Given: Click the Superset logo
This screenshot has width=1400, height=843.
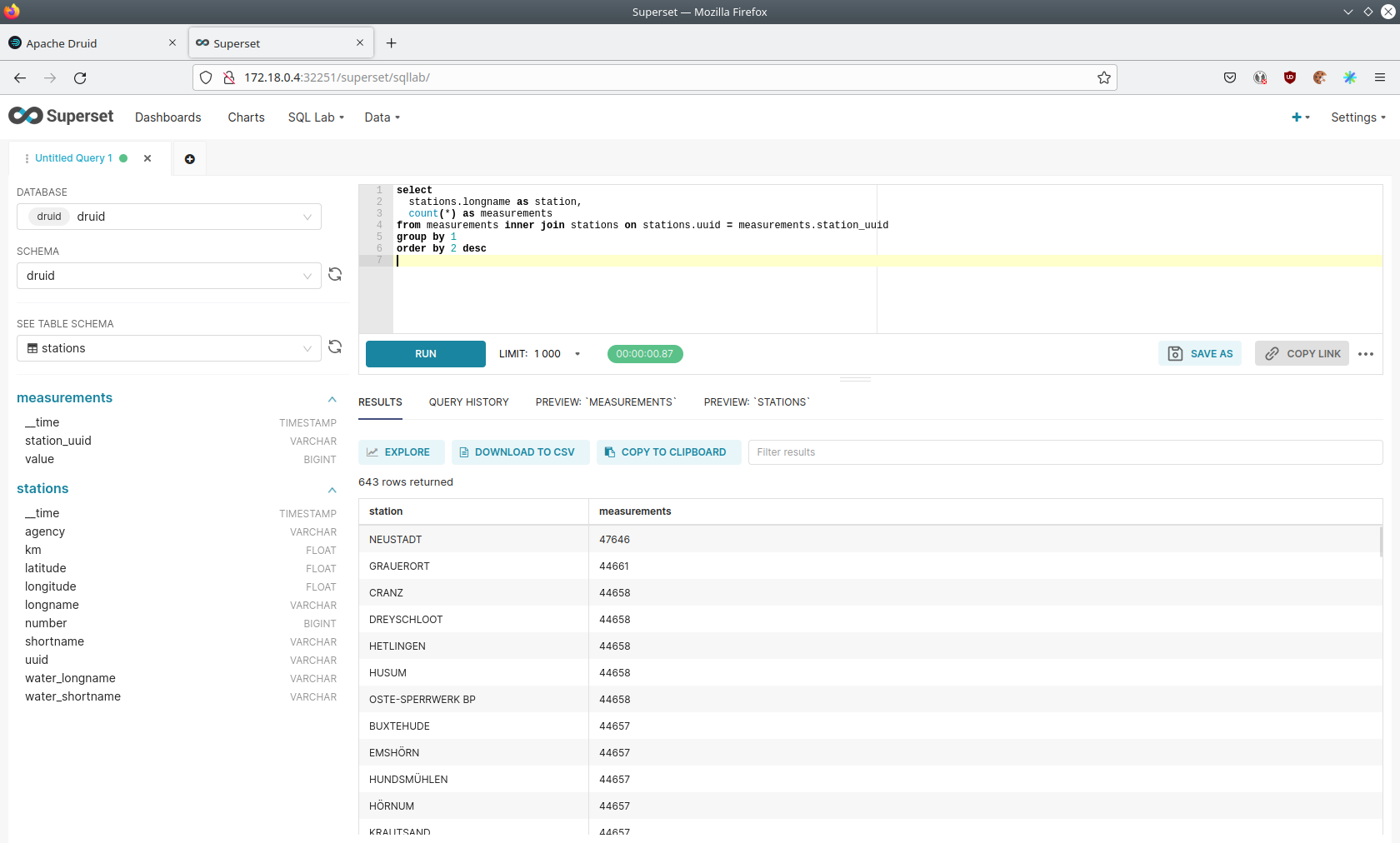Looking at the screenshot, I should click(62, 117).
